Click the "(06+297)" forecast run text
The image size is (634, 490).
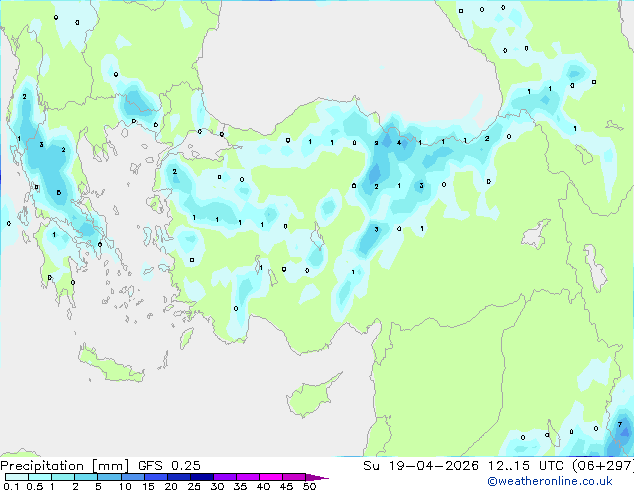click(x=603, y=466)
